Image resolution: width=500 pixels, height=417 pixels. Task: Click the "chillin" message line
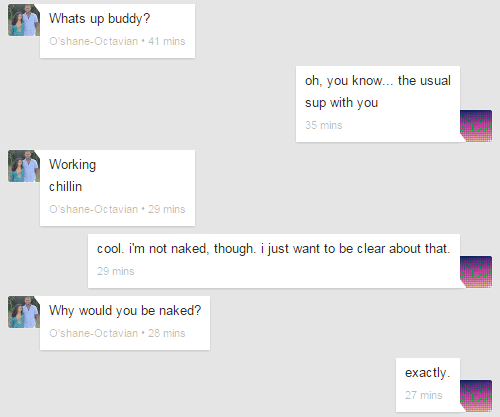[x=65, y=187]
